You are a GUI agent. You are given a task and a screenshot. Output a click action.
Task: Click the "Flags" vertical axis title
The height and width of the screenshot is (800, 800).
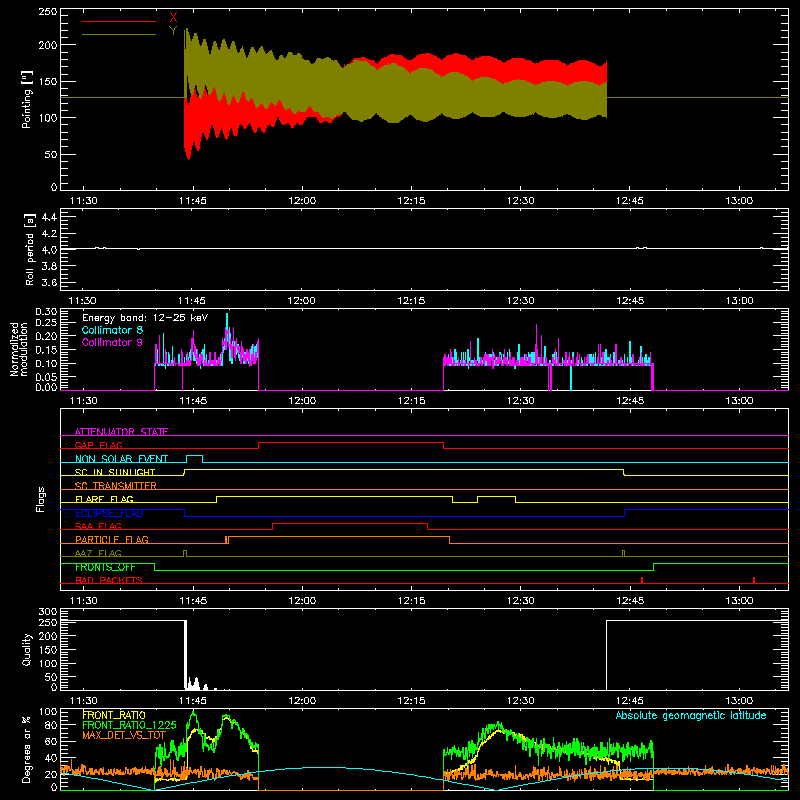[x=41, y=499]
